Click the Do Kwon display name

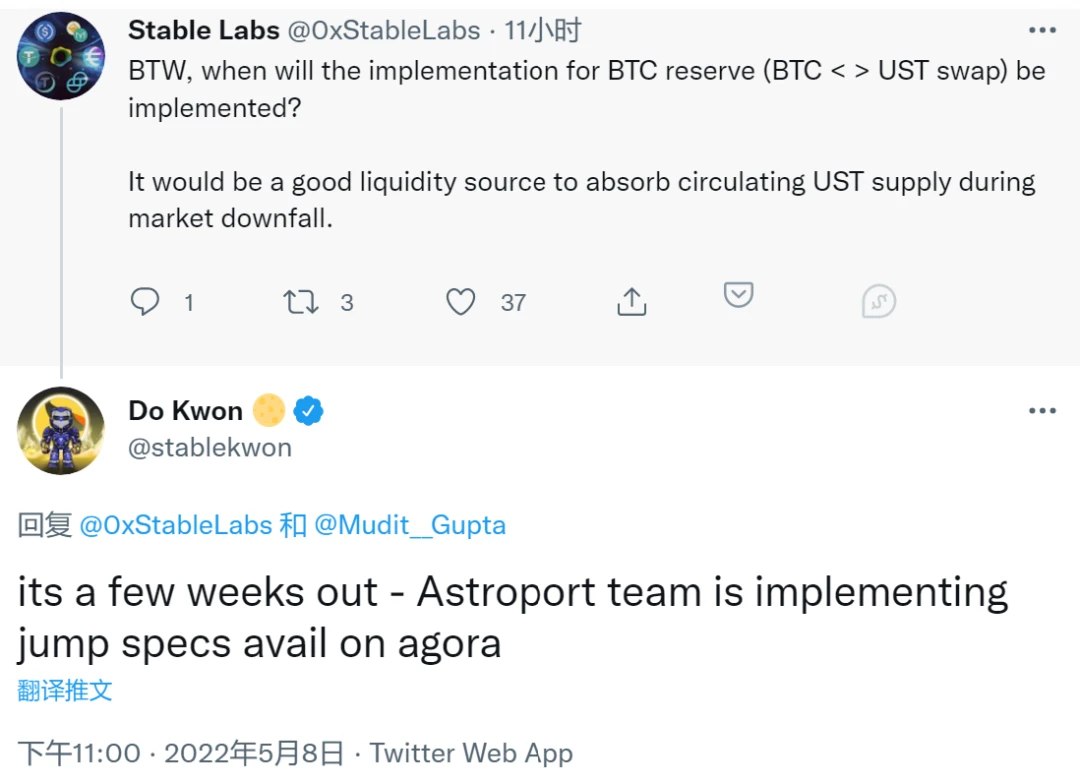(x=186, y=411)
